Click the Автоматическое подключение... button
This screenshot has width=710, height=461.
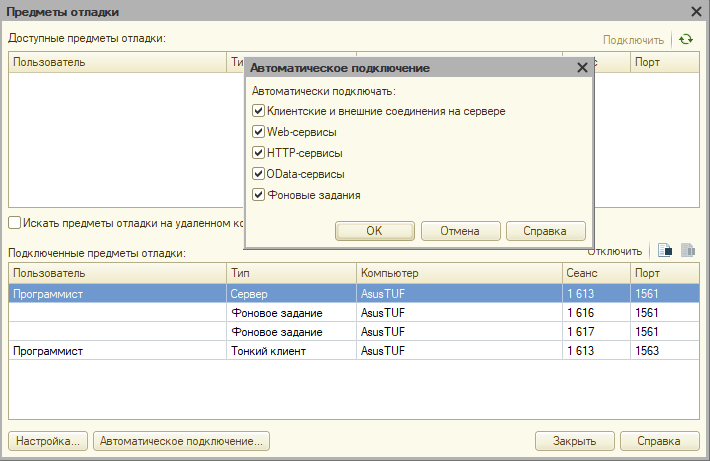click(182, 441)
